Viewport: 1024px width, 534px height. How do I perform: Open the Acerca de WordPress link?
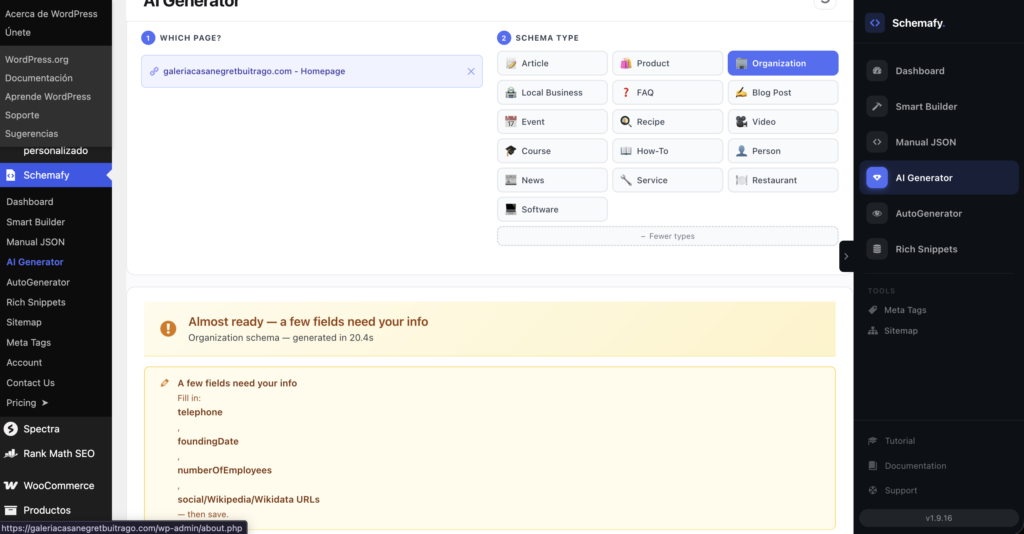[51, 14]
